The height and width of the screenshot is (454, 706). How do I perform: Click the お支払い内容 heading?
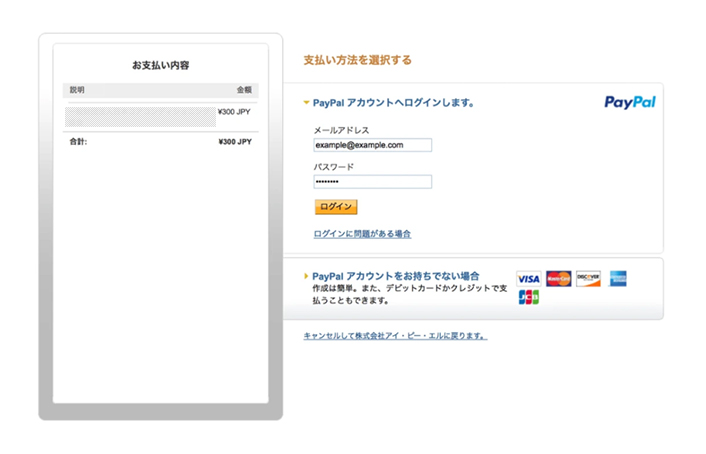tap(161, 65)
